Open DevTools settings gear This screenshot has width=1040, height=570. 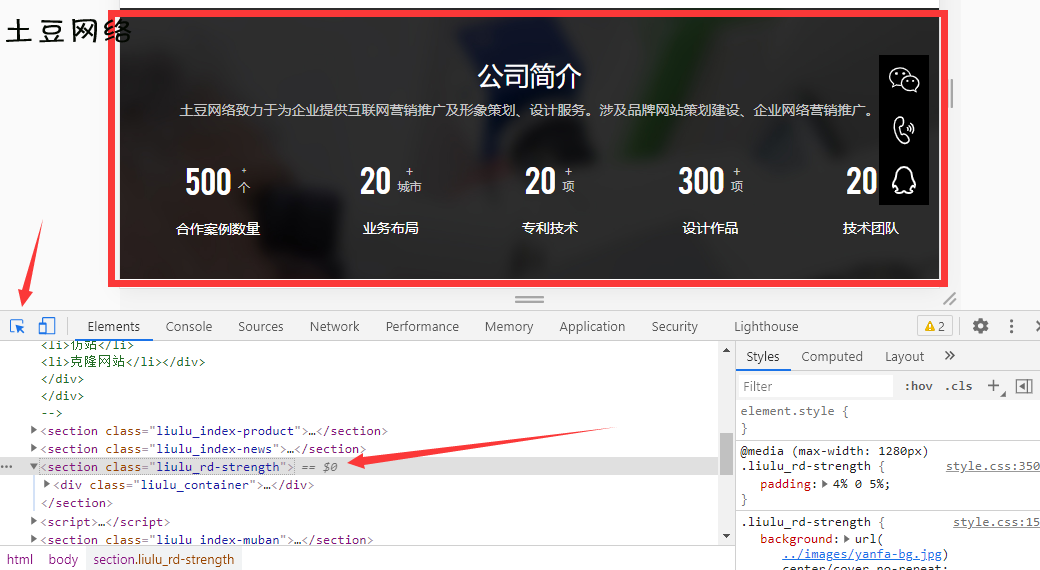pos(980,326)
